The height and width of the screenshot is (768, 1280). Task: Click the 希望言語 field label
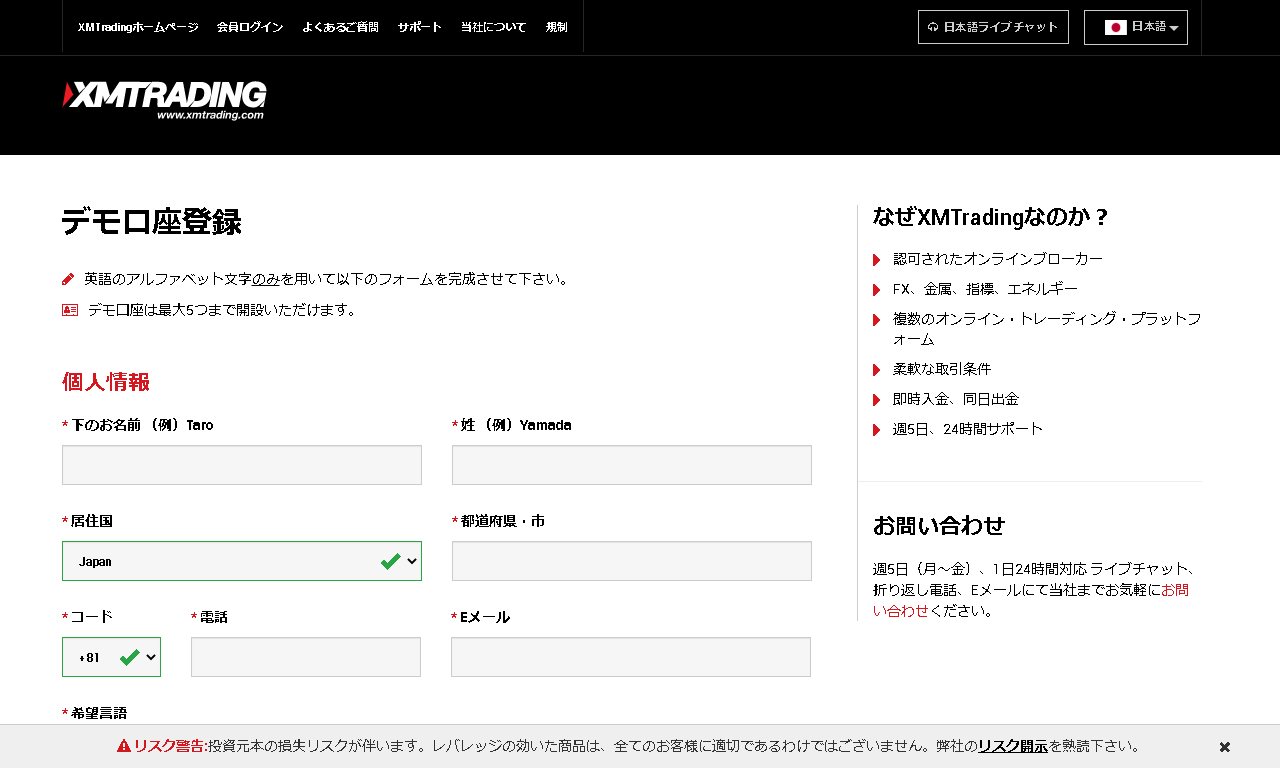(x=99, y=713)
